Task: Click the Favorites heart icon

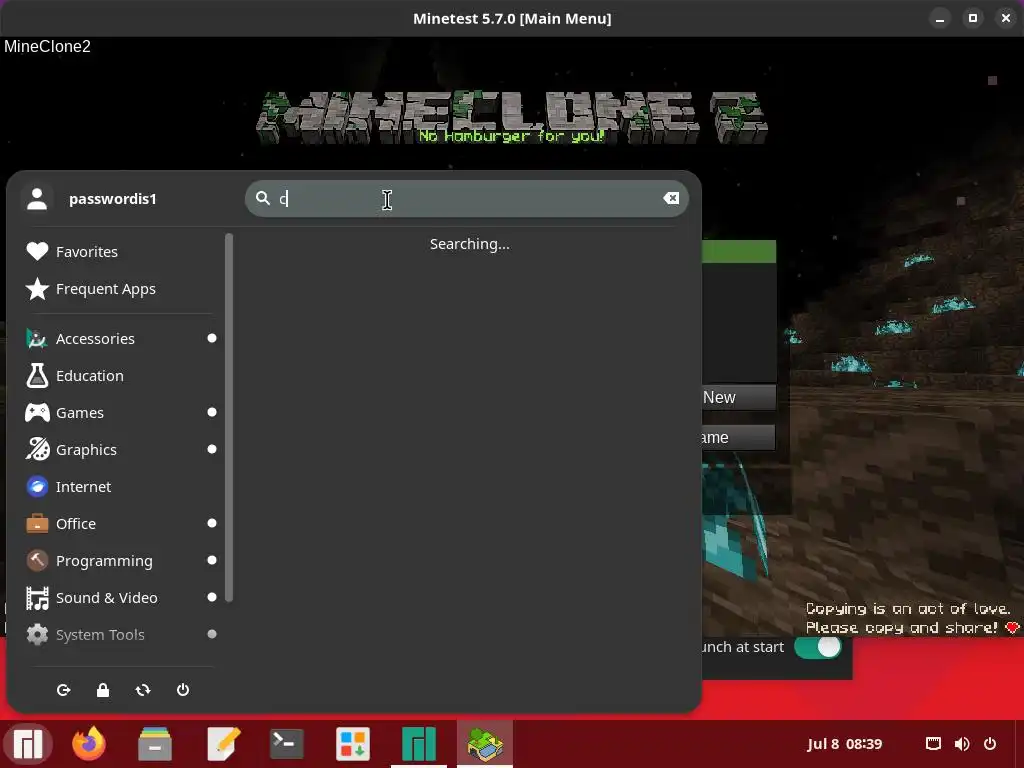Action: click(37, 251)
